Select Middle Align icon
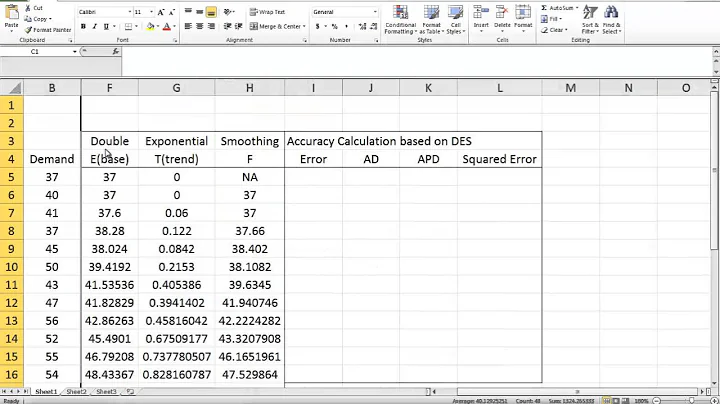The width and height of the screenshot is (720, 404). coord(199,12)
